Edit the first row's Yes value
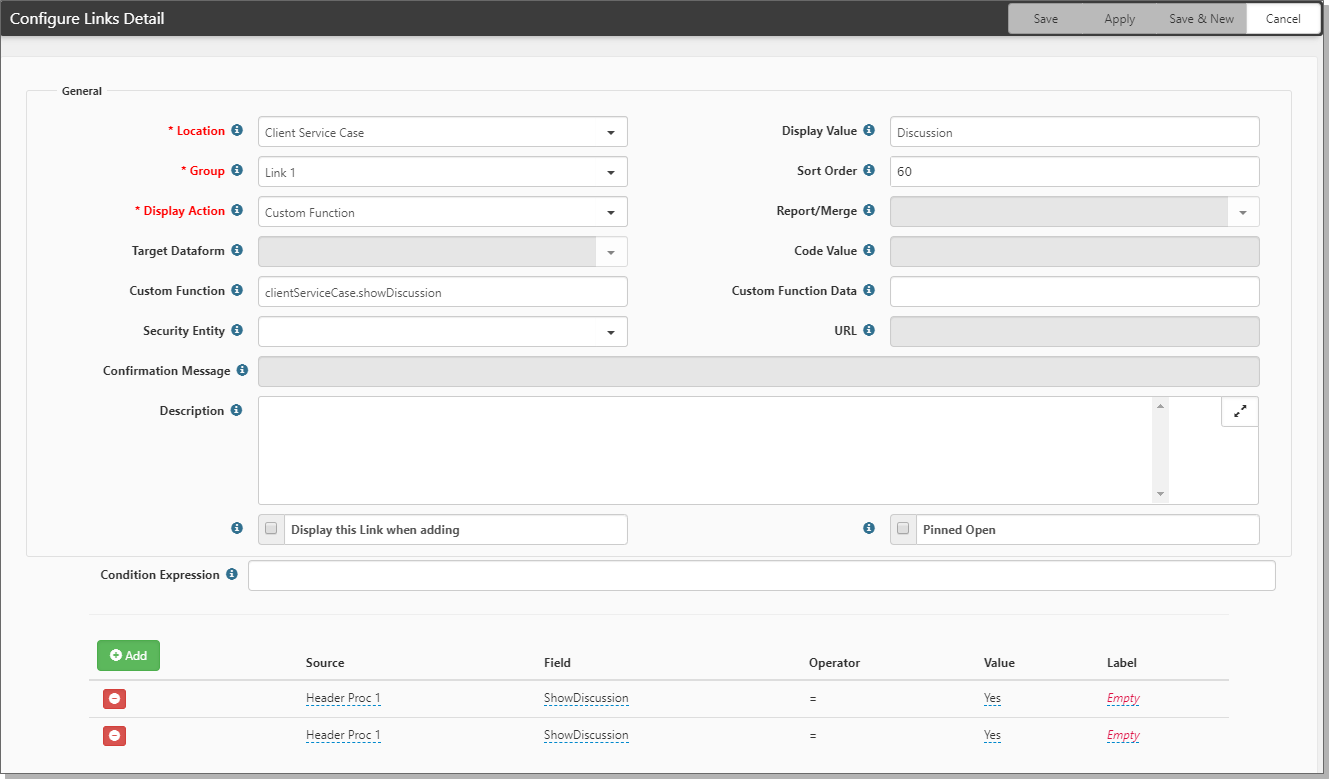Viewport: 1329px width, 779px height. (x=992, y=699)
